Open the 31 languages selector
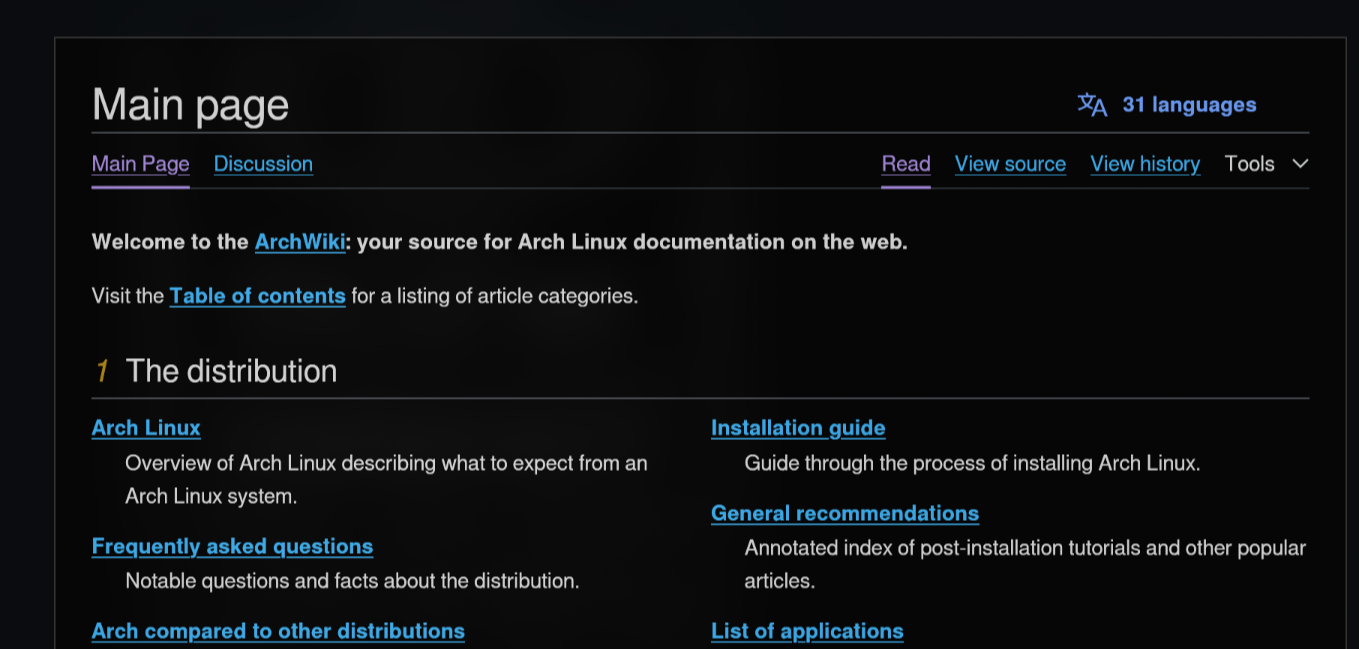The height and width of the screenshot is (649, 1359). click(x=1189, y=105)
